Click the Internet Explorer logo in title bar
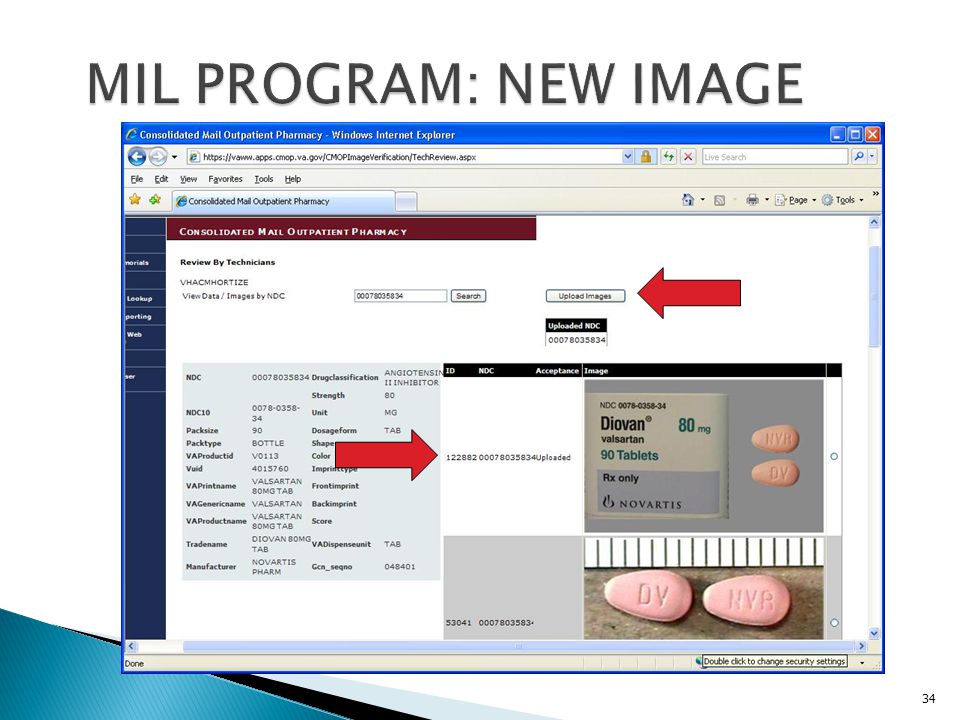 (131, 134)
